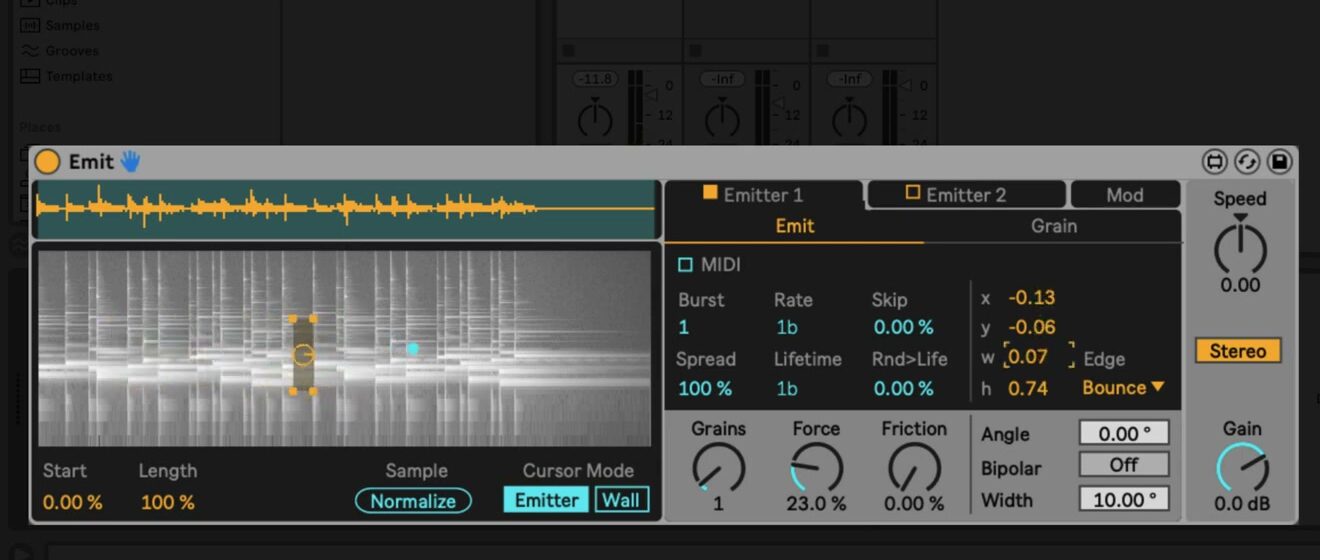Click the Spread value 100 %
The height and width of the screenshot is (560, 1320).
[705, 388]
